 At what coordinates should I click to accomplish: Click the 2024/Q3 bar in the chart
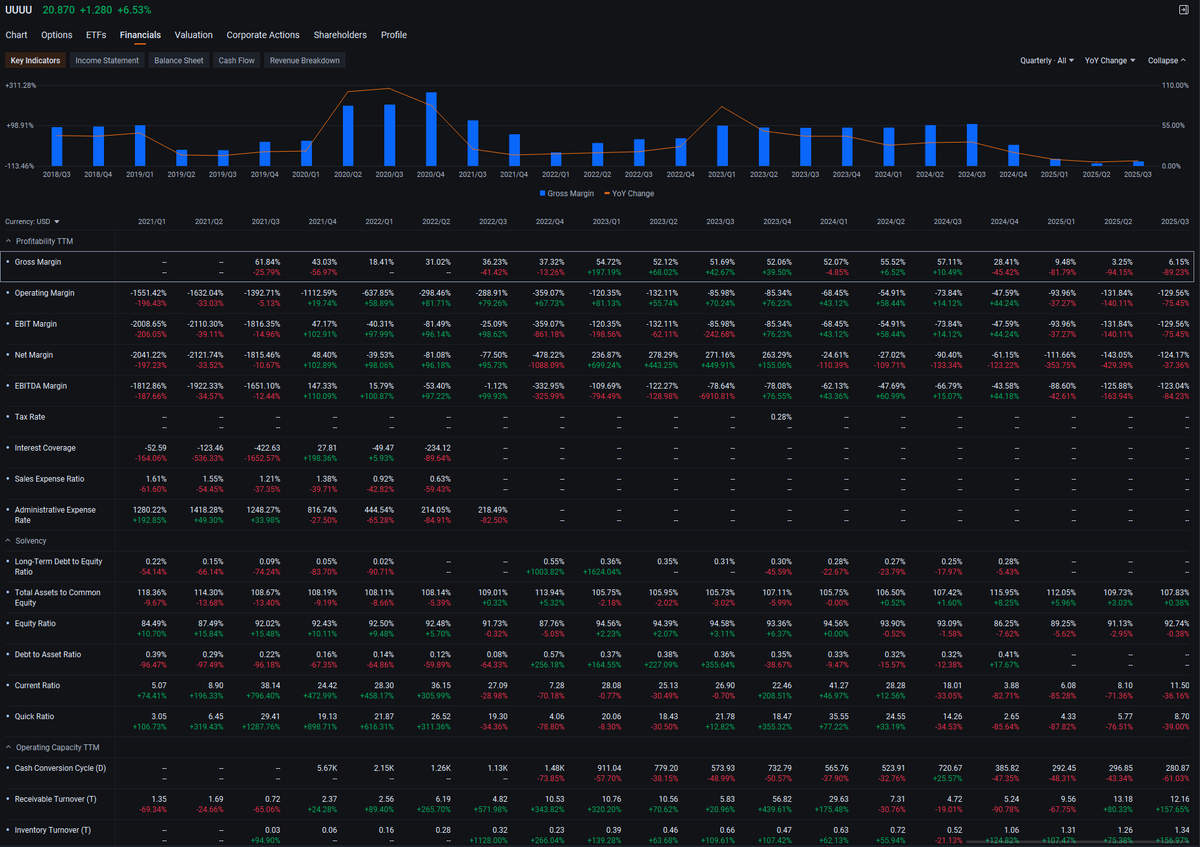[x=972, y=145]
